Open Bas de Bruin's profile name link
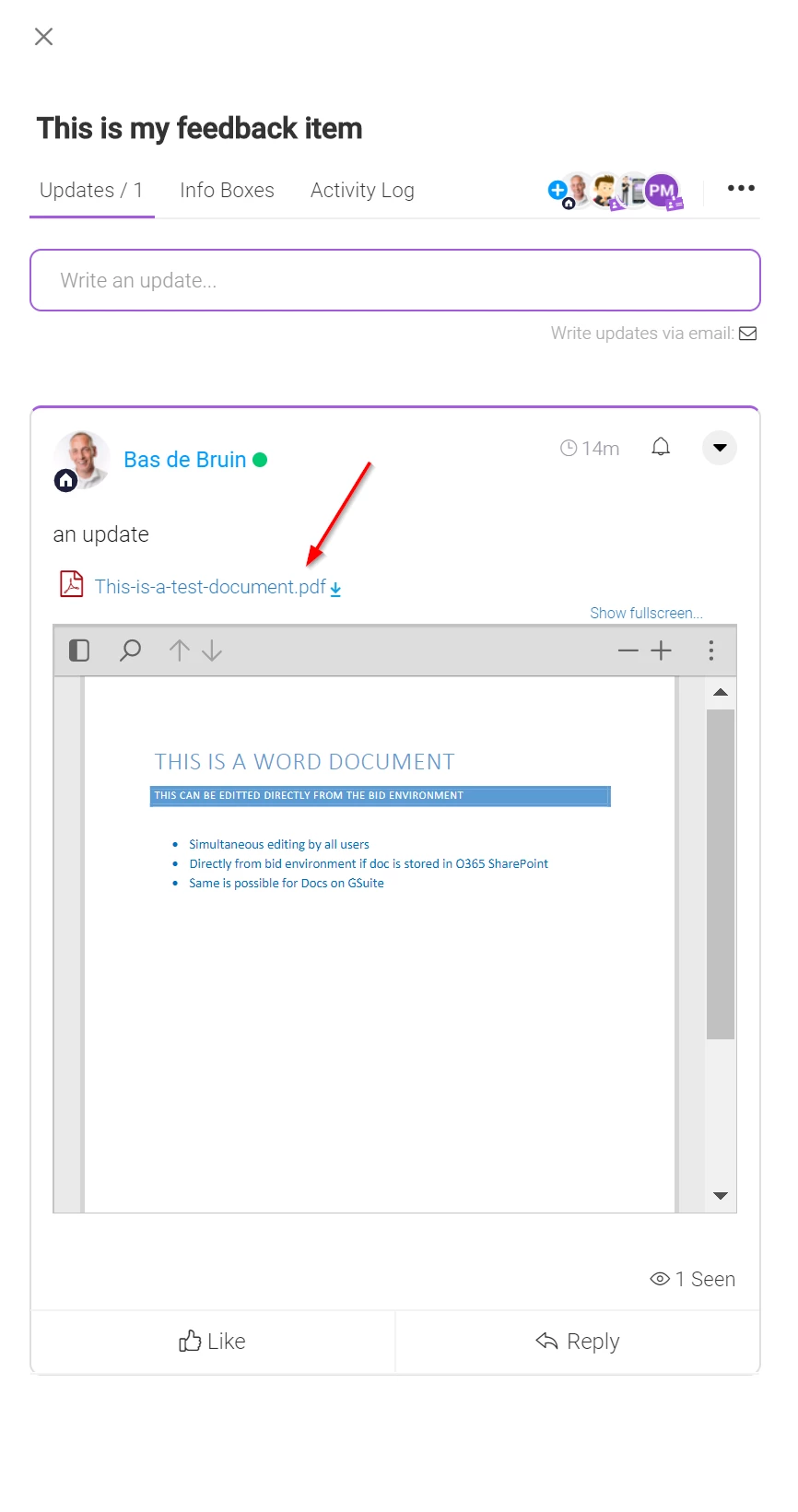Image resolution: width=798 pixels, height=1512 pixels. pyautogui.click(x=185, y=460)
